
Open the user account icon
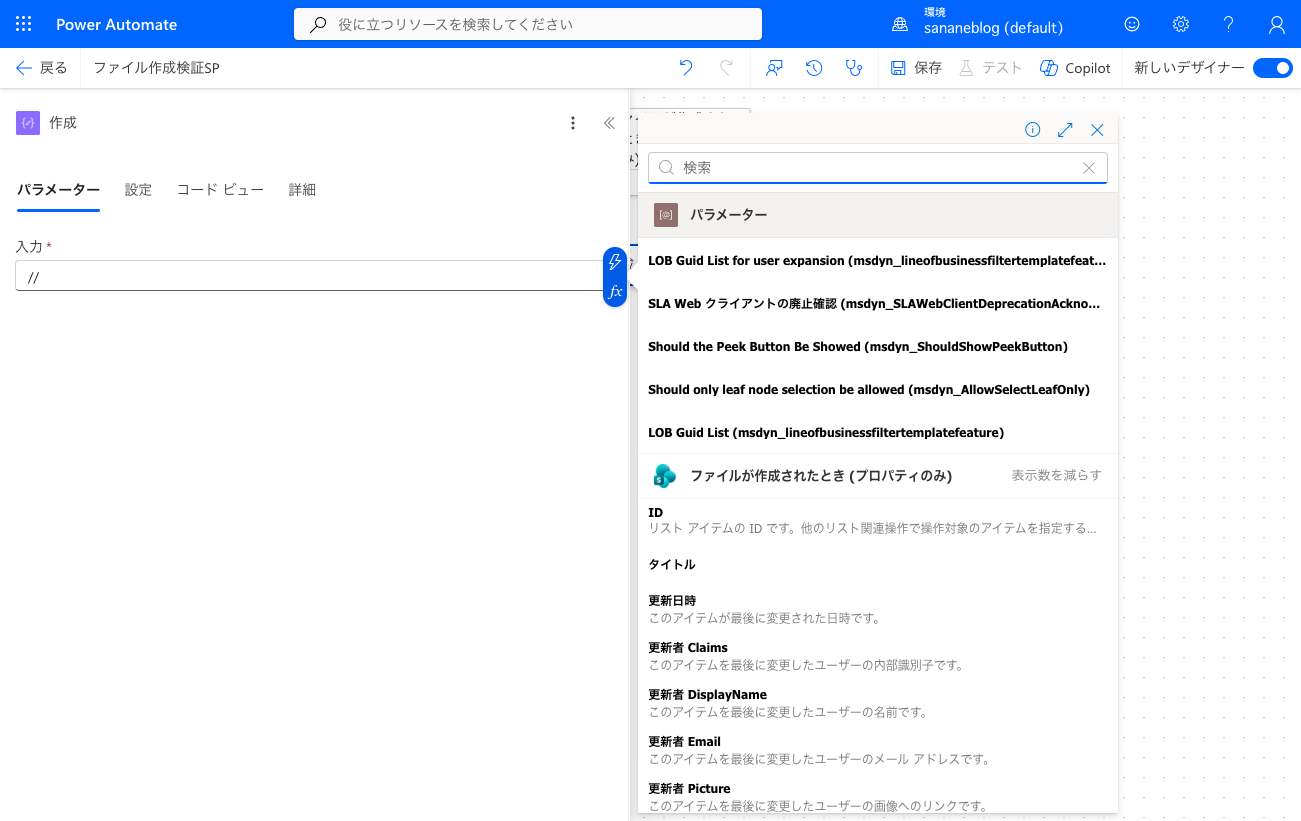click(x=1277, y=24)
